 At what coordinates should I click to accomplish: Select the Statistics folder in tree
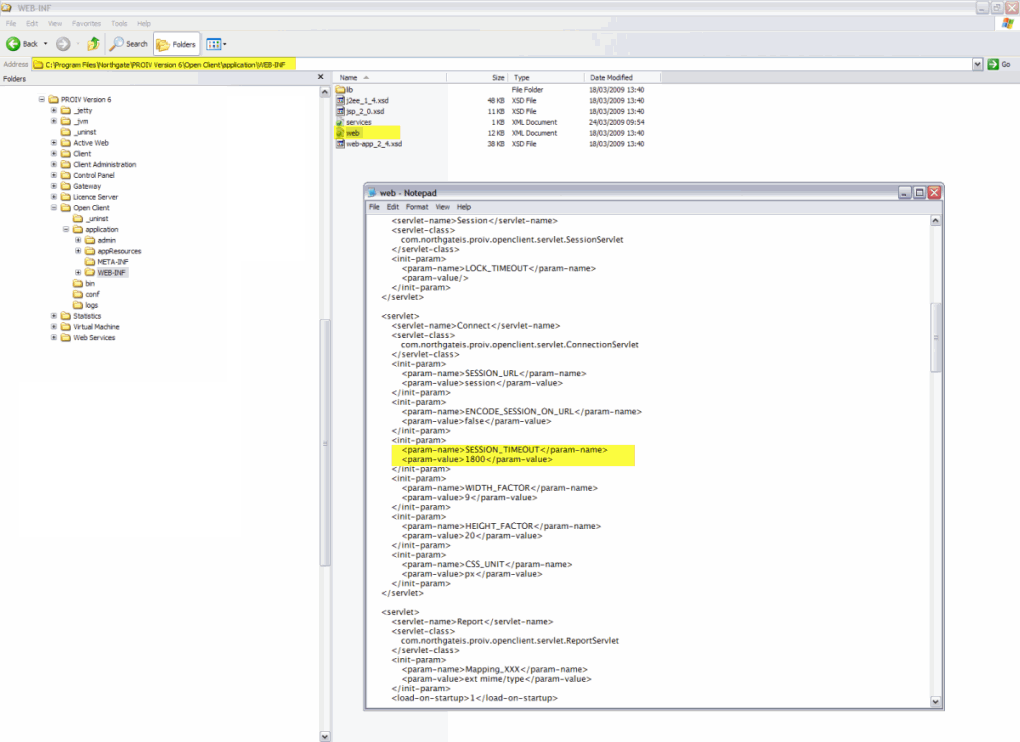click(x=87, y=316)
